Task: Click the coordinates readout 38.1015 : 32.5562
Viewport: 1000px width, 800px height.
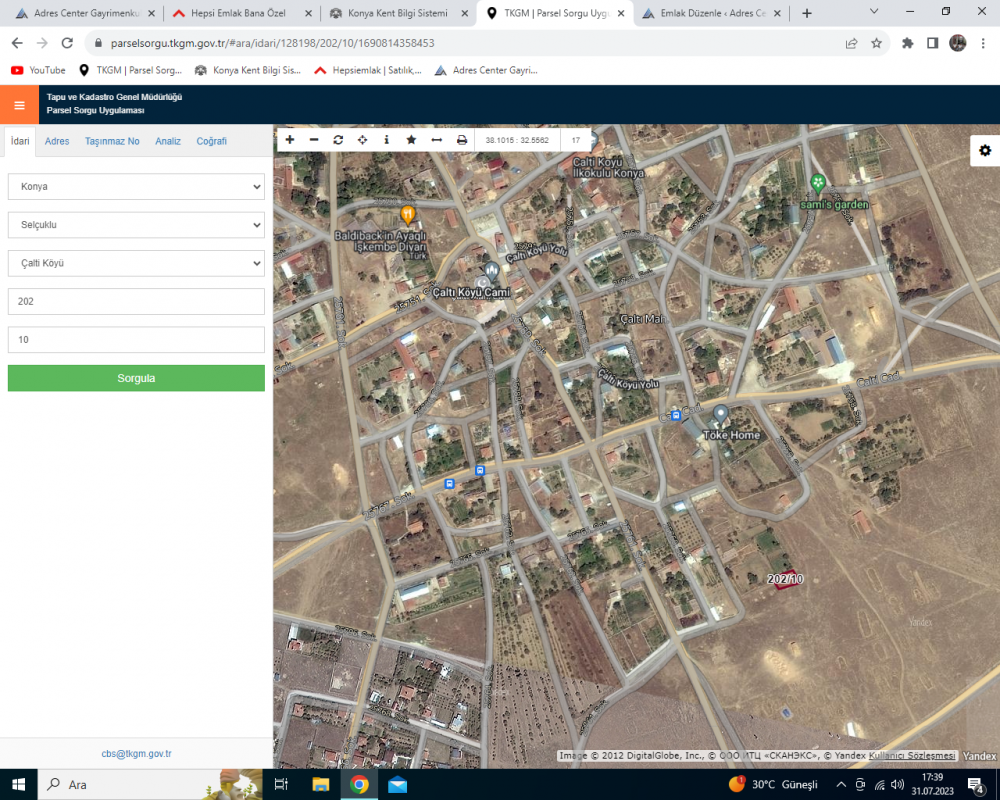Action: (x=517, y=140)
